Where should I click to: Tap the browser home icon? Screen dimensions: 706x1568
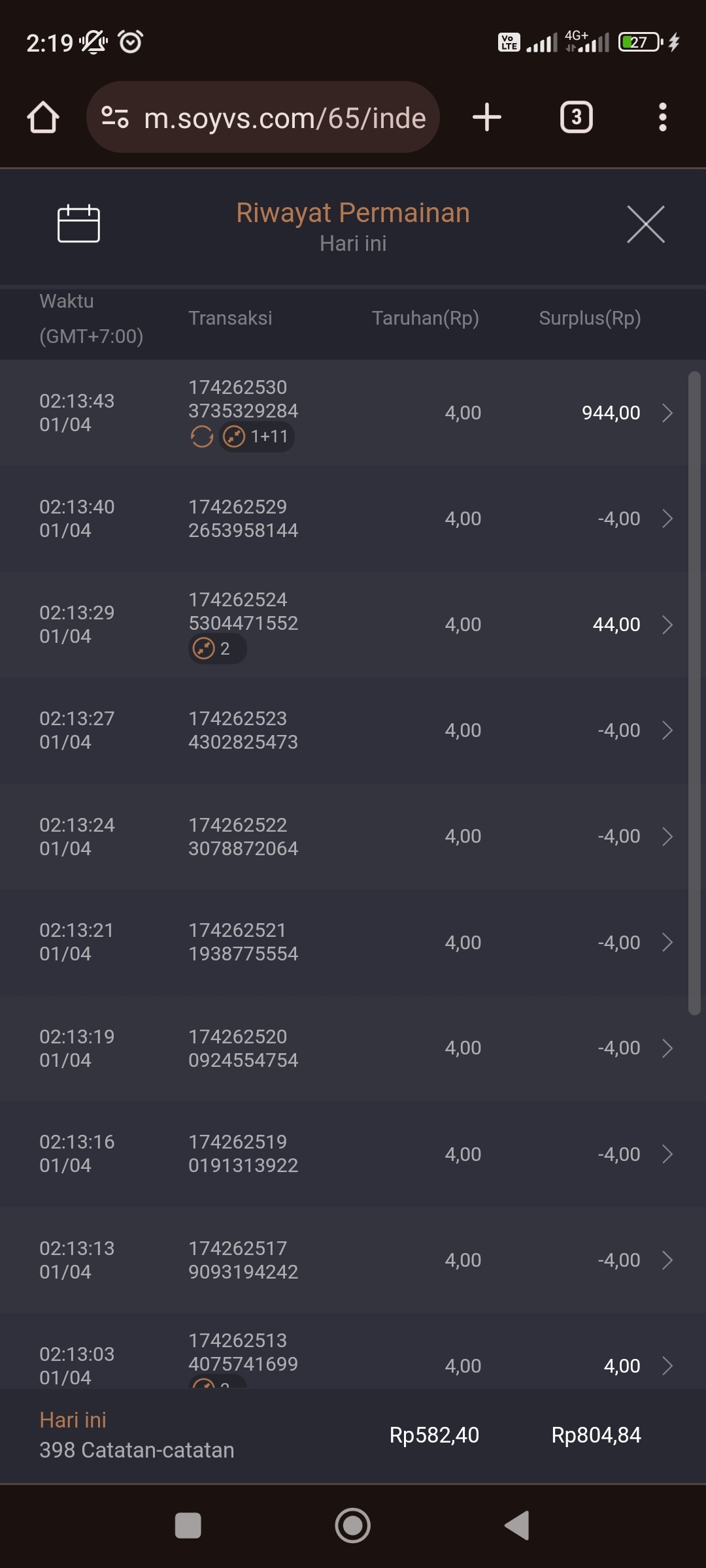(x=43, y=118)
